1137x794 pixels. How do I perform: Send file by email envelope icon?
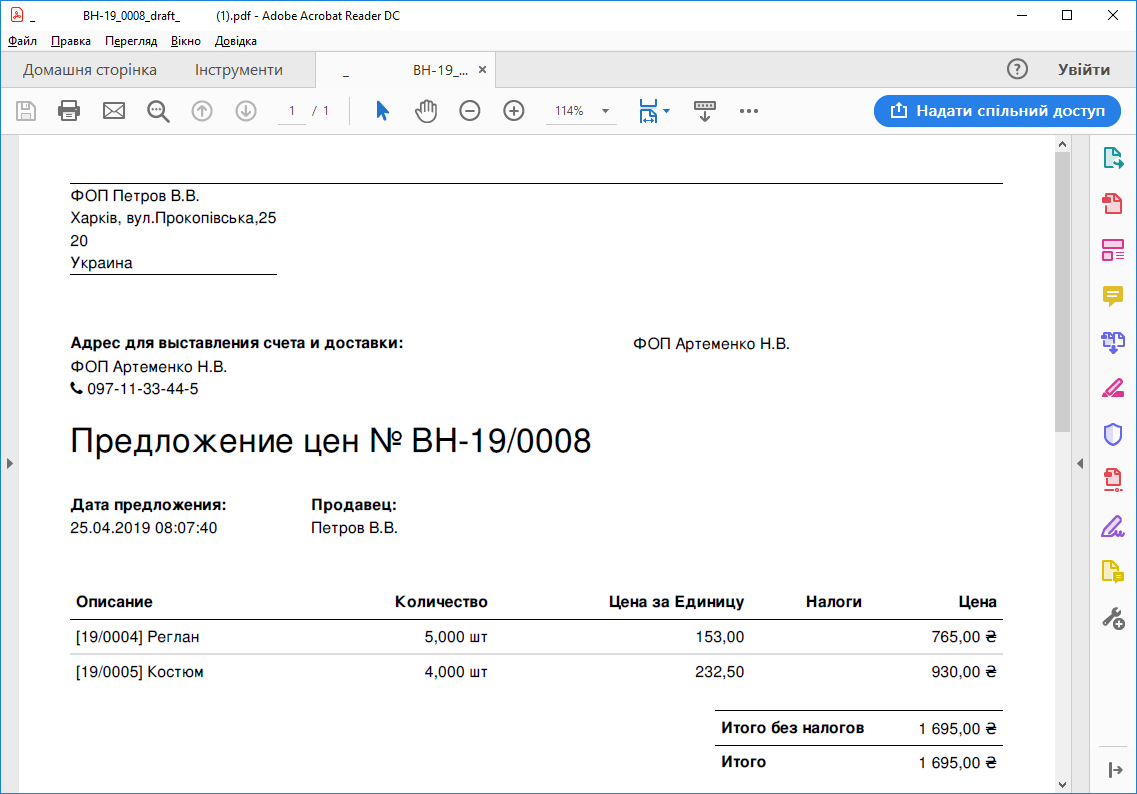coord(114,111)
